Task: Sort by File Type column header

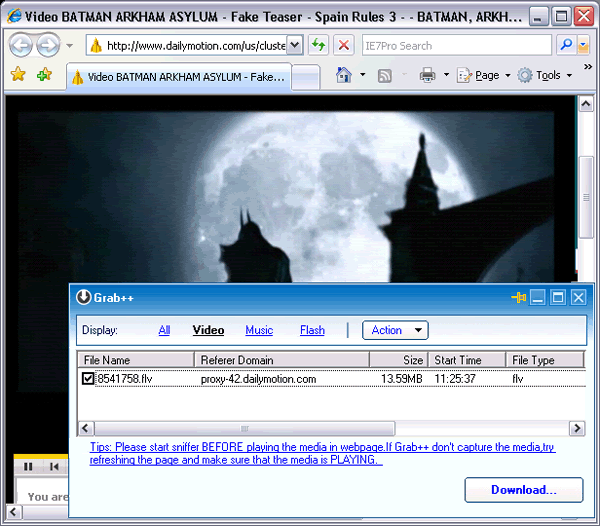Action: pos(545,360)
